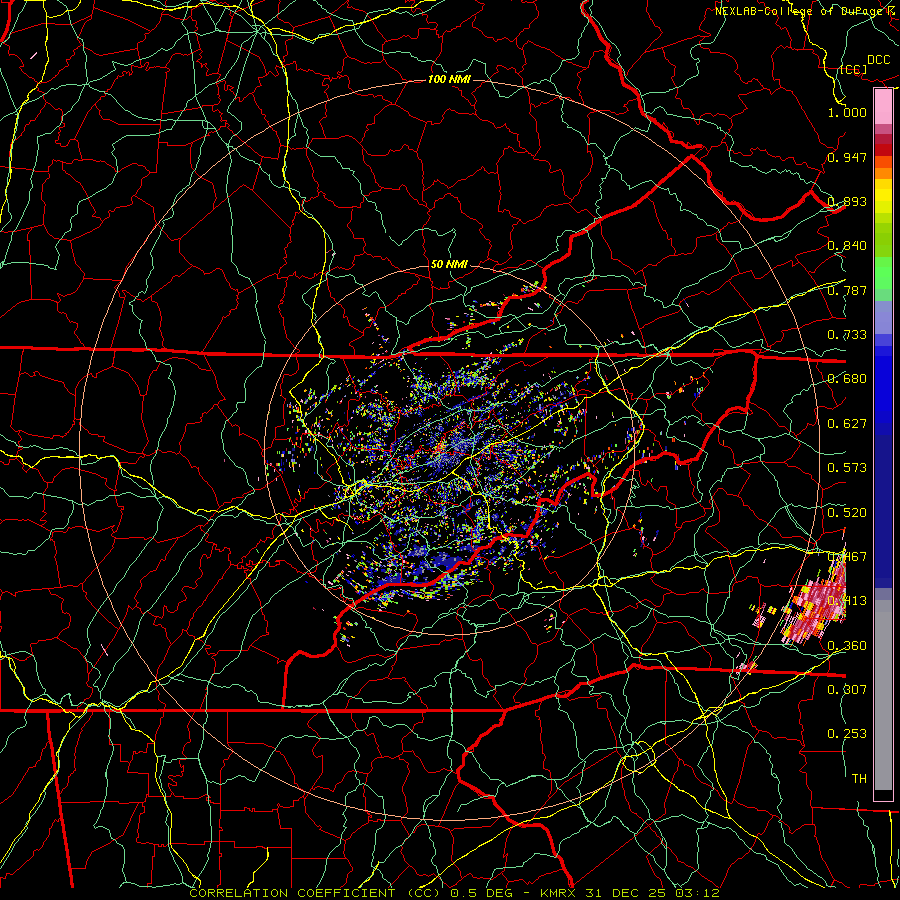Click the 0.360 scale value
The image size is (900, 900).
[847, 646]
